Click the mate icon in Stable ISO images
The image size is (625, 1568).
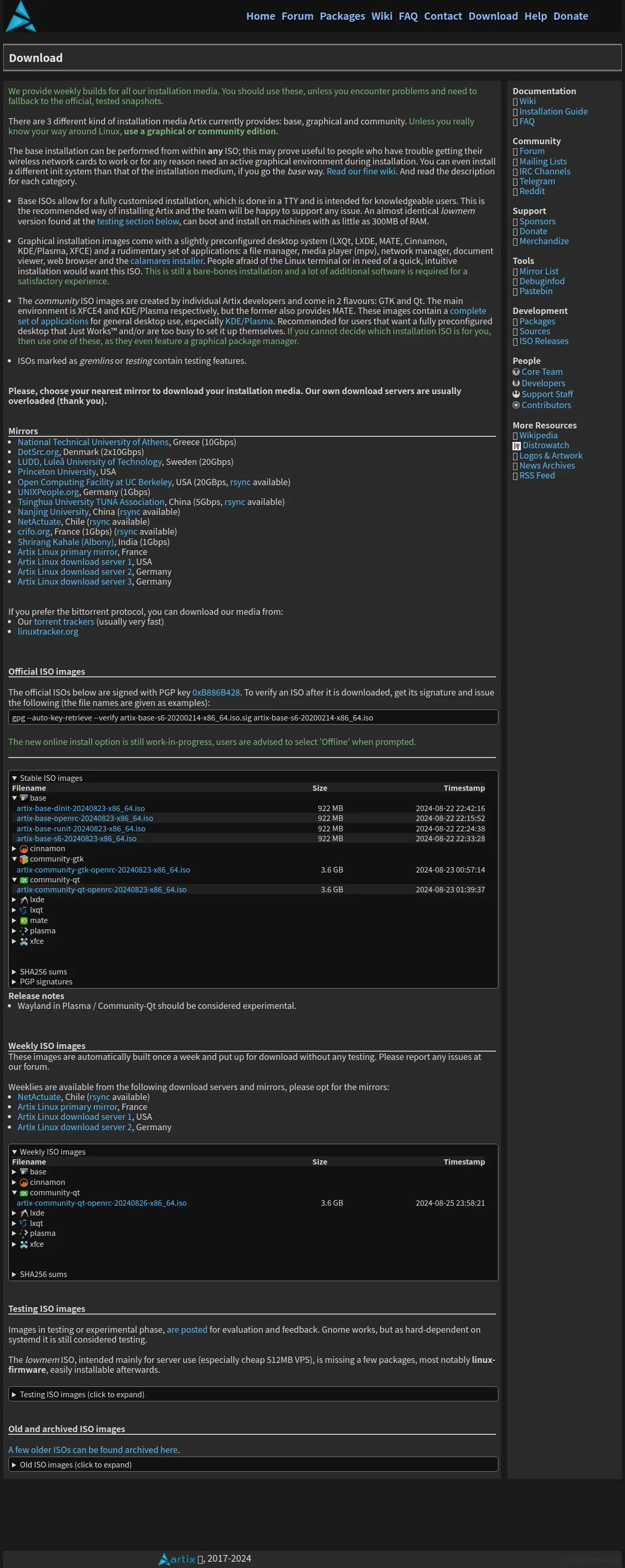[x=24, y=920]
